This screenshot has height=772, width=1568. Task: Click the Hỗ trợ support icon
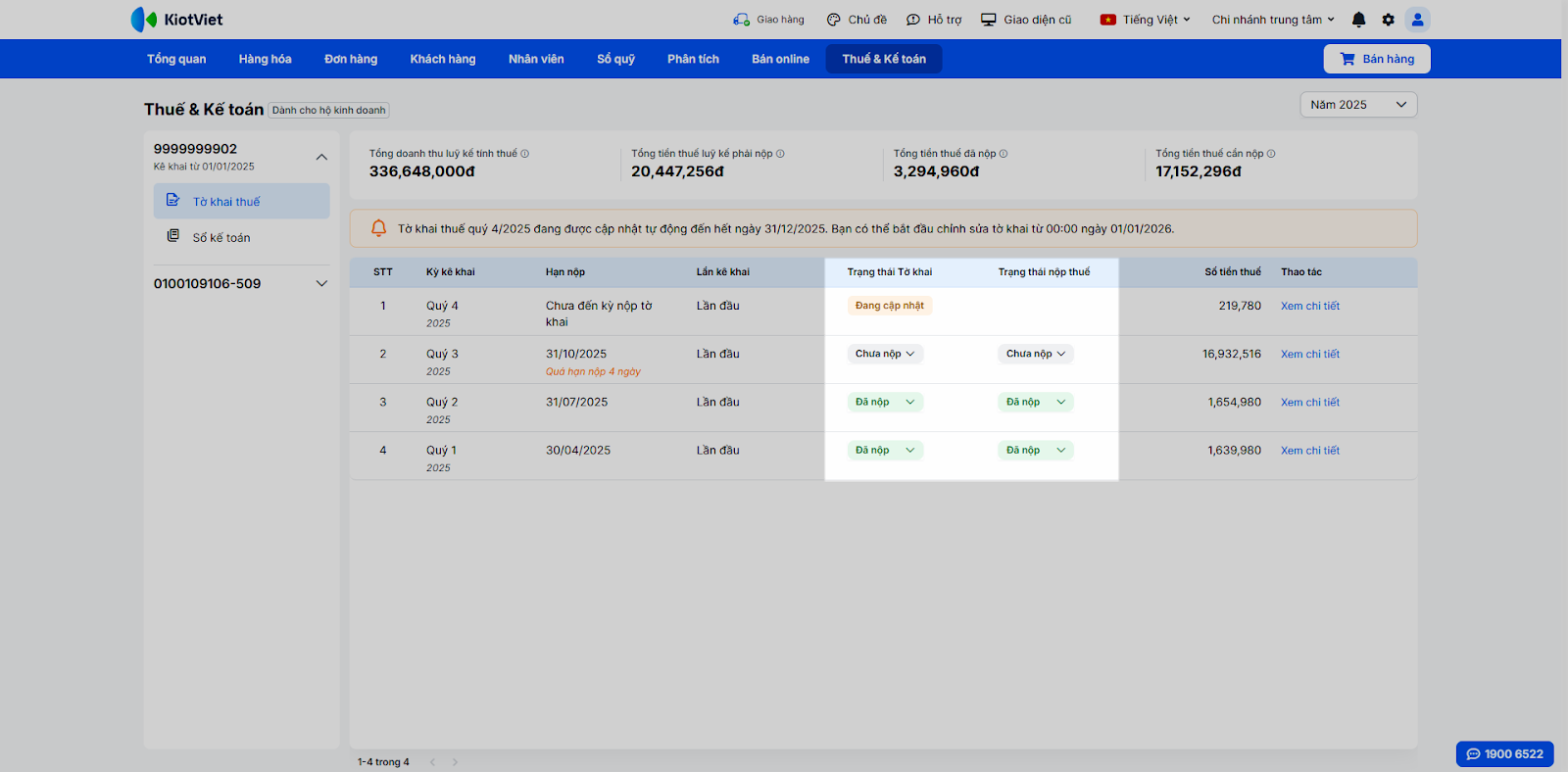click(913, 20)
